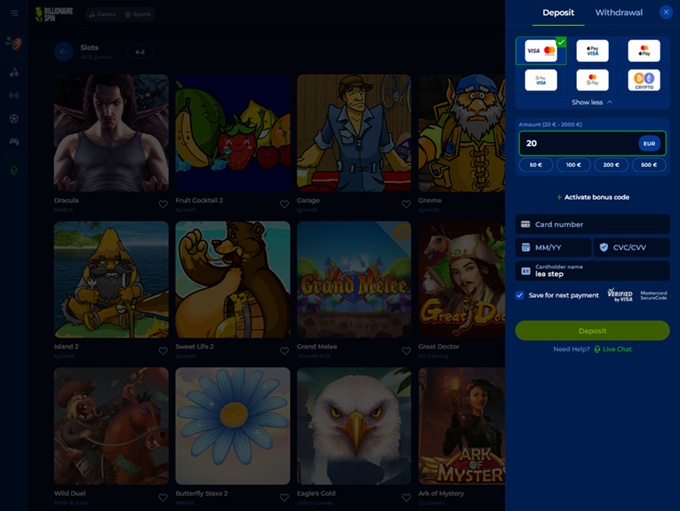
Task: Click the game controller sidebar icon
Action: tap(14, 142)
